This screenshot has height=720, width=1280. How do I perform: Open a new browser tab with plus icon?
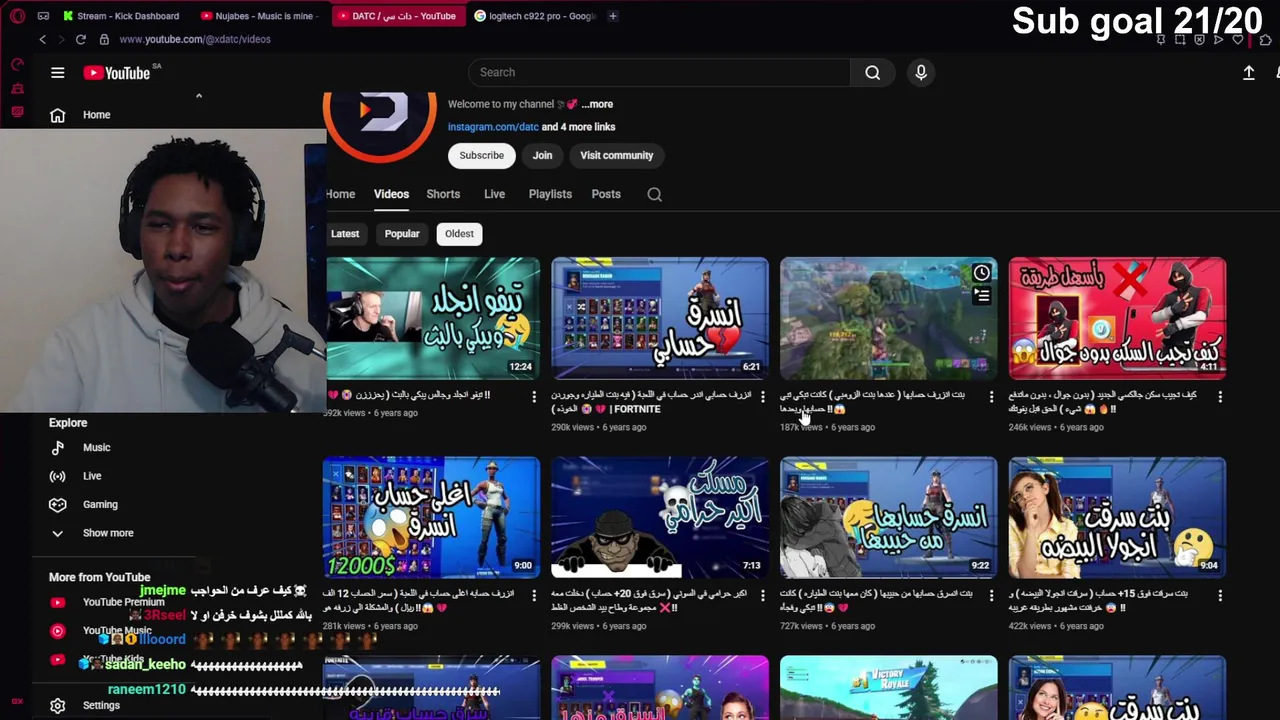[x=613, y=16]
